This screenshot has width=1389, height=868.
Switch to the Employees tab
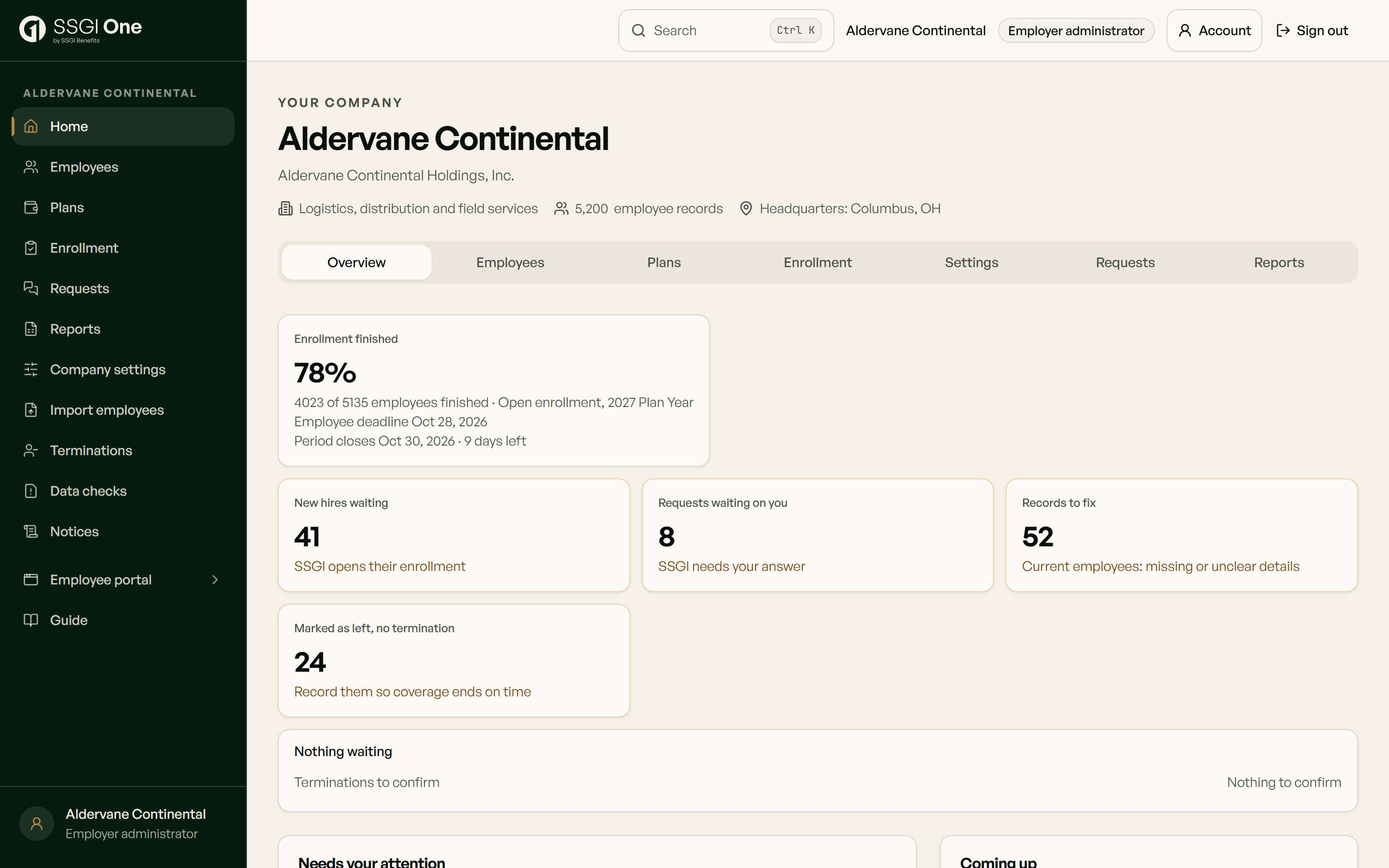[510, 262]
